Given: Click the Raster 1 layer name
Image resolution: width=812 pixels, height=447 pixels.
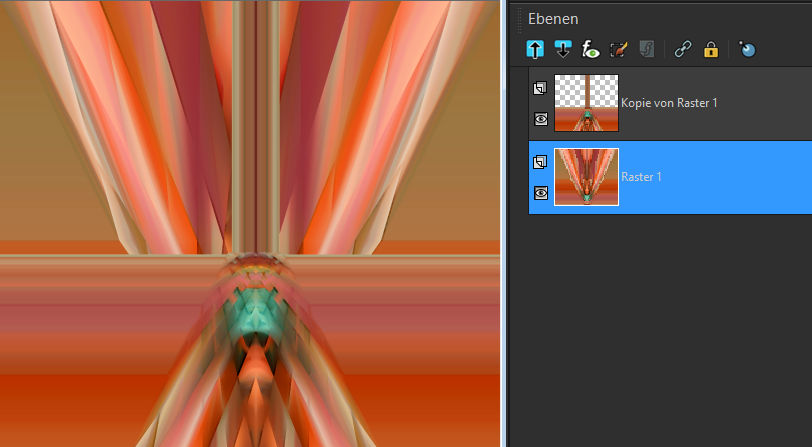Looking at the screenshot, I should (641, 177).
